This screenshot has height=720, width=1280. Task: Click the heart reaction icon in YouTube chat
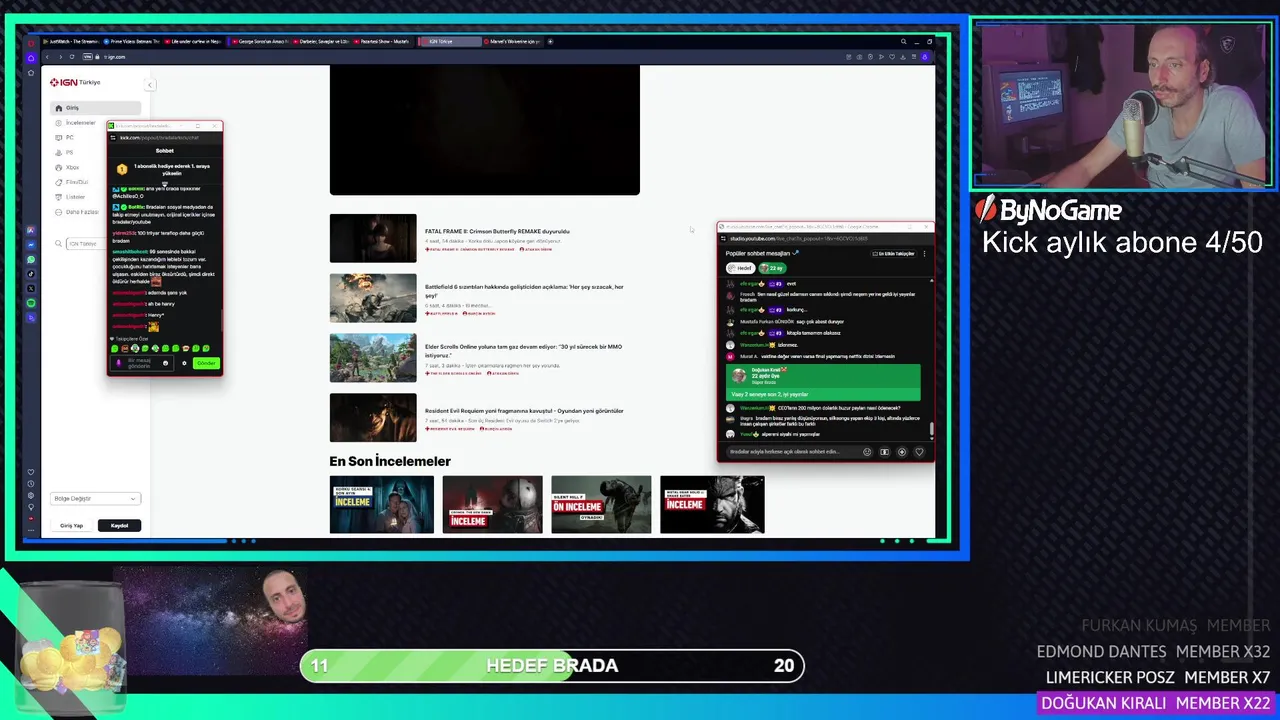919,452
